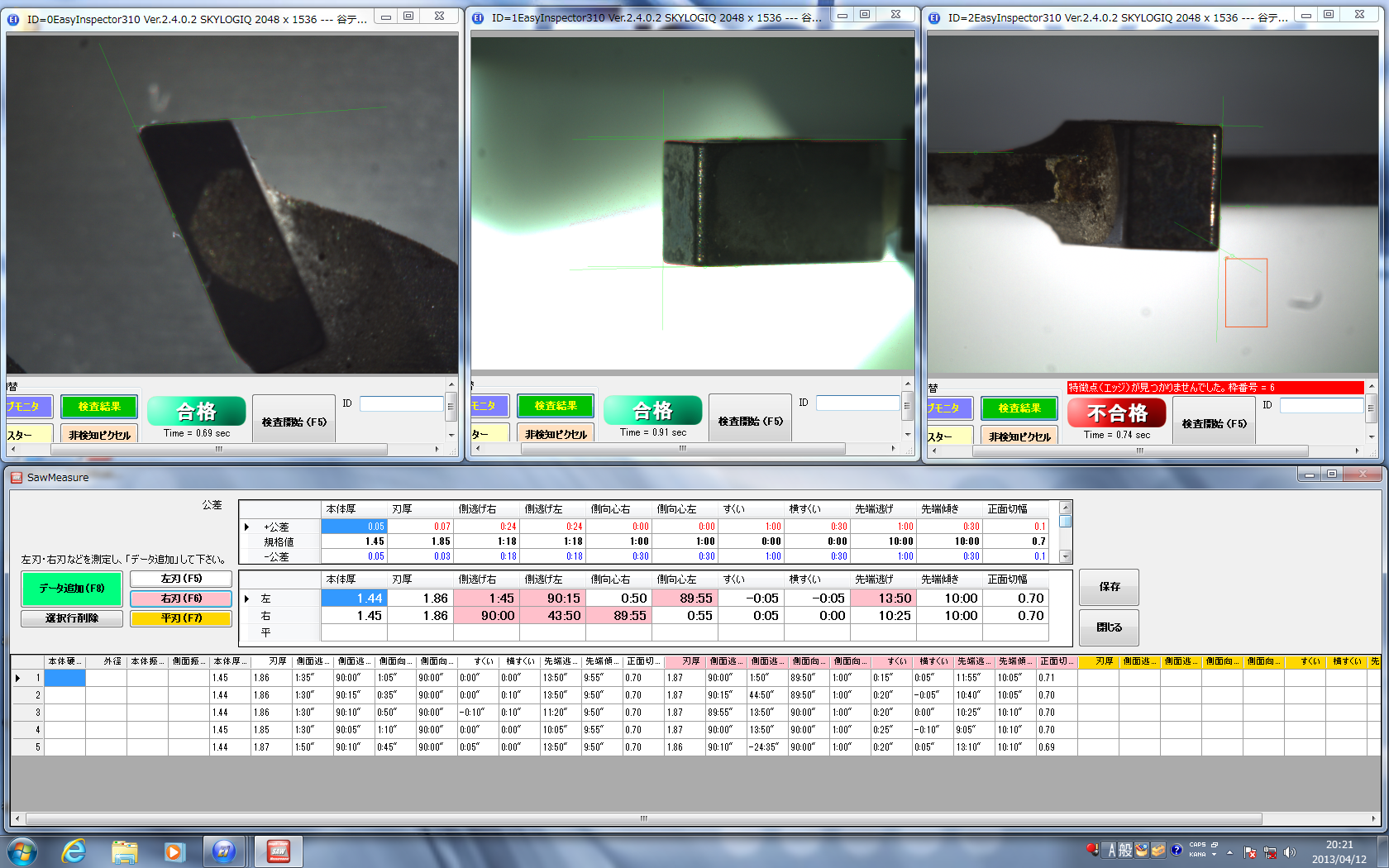Image resolution: width=1389 pixels, height=868 pixels.
Task: Click the 選択行削除 button
Action: (x=72, y=618)
